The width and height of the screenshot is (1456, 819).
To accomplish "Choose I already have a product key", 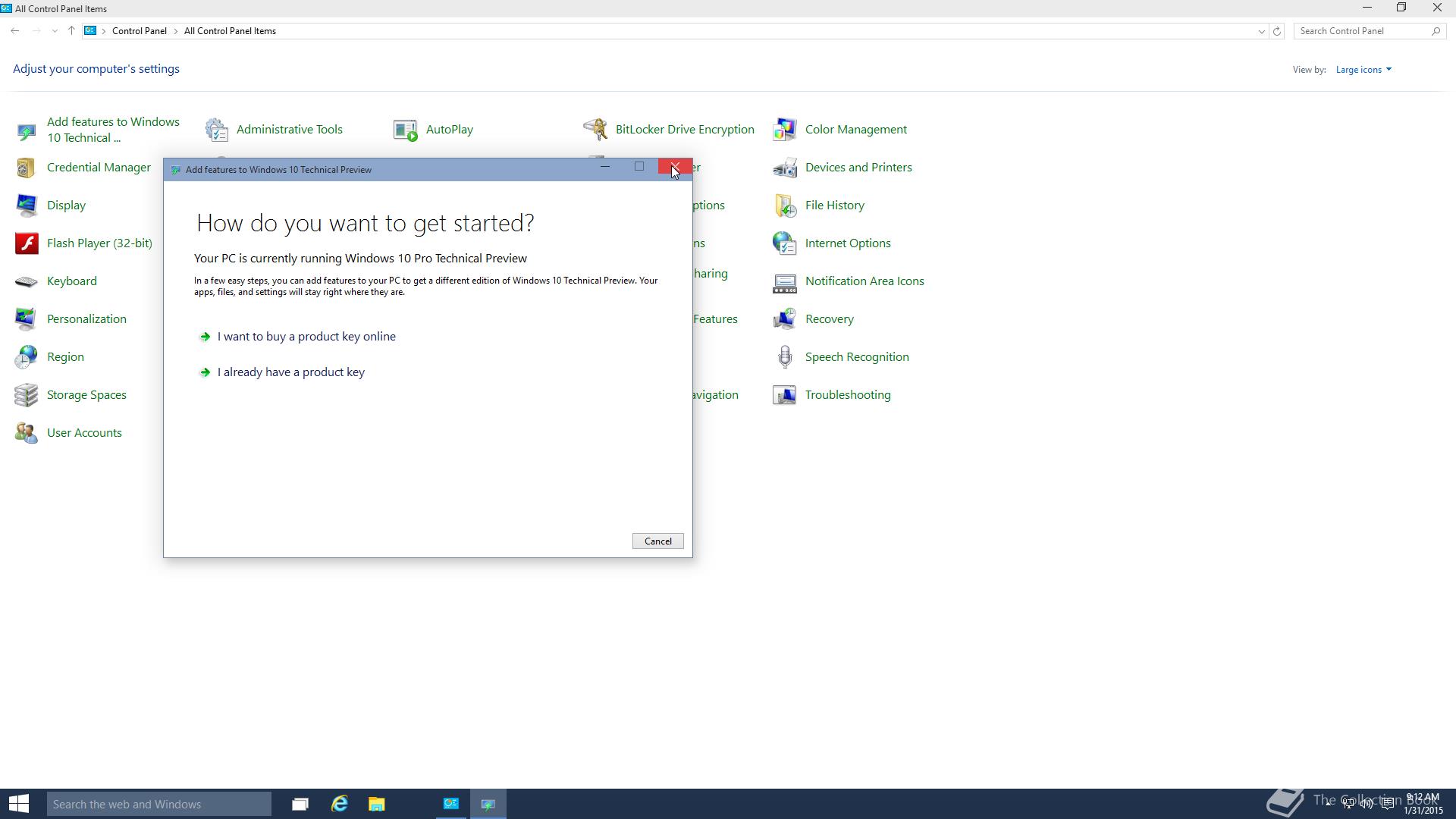I will coord(291,372).
